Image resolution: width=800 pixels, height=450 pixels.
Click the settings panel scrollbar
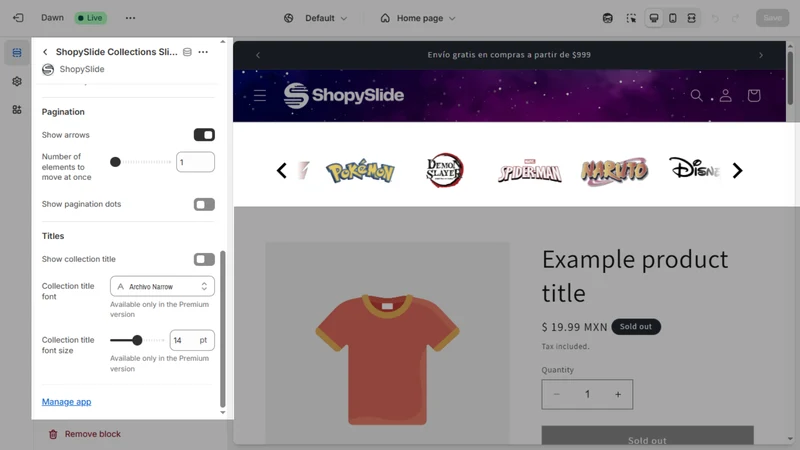(x=222, y=329)
